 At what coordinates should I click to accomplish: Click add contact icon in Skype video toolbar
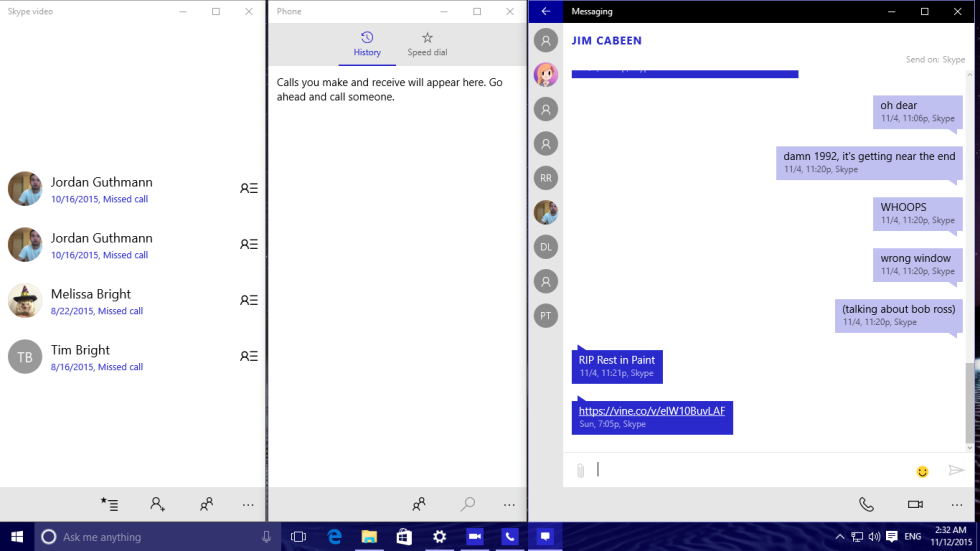[x=158, y=504]
